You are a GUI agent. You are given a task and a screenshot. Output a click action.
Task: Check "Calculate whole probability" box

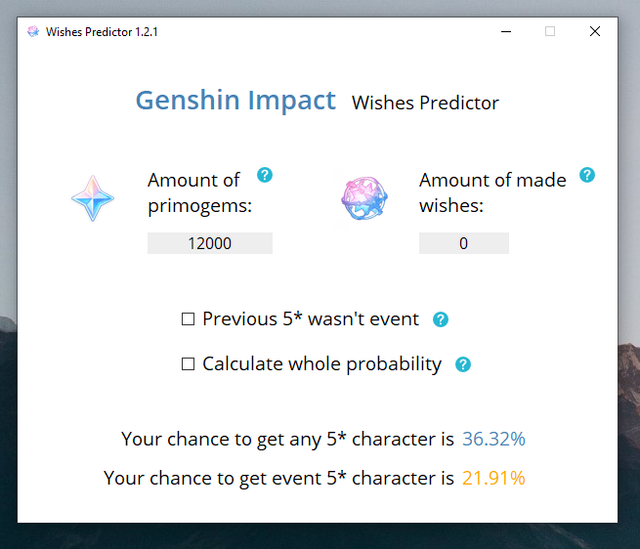click(188, 364)
